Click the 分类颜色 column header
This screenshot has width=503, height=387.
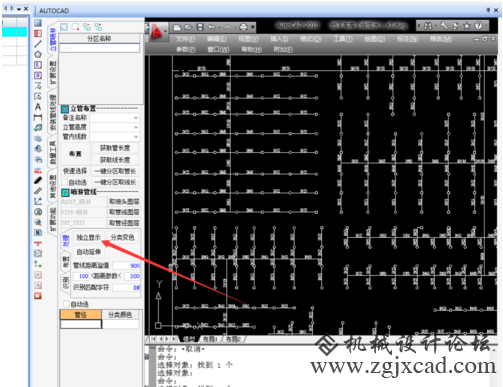pyautogui.click(x=120, y=315)
